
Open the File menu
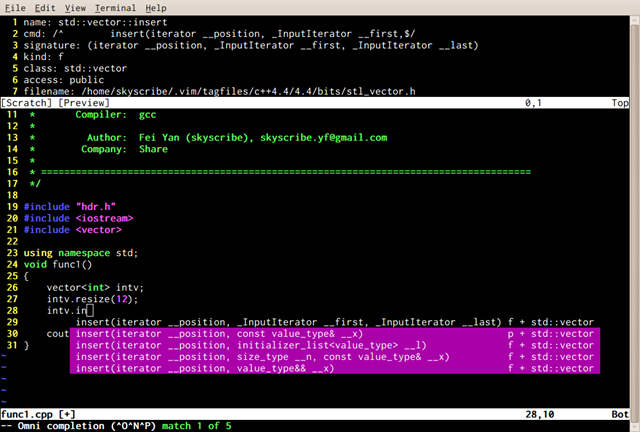coord(15,8)
